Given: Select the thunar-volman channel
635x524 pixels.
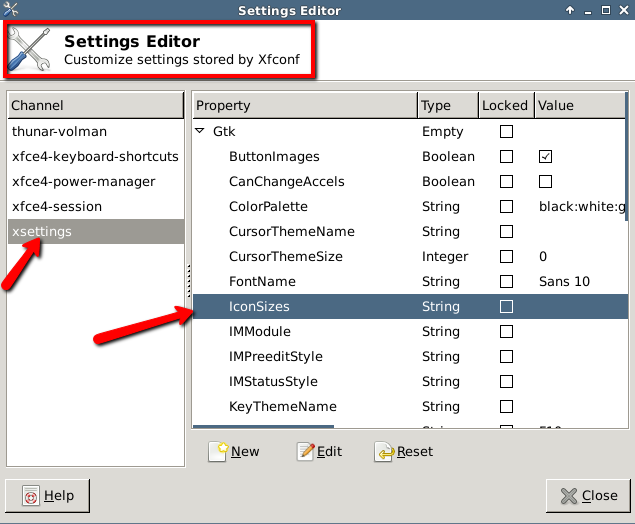Looking at the screenshot, I should point(96,132).
